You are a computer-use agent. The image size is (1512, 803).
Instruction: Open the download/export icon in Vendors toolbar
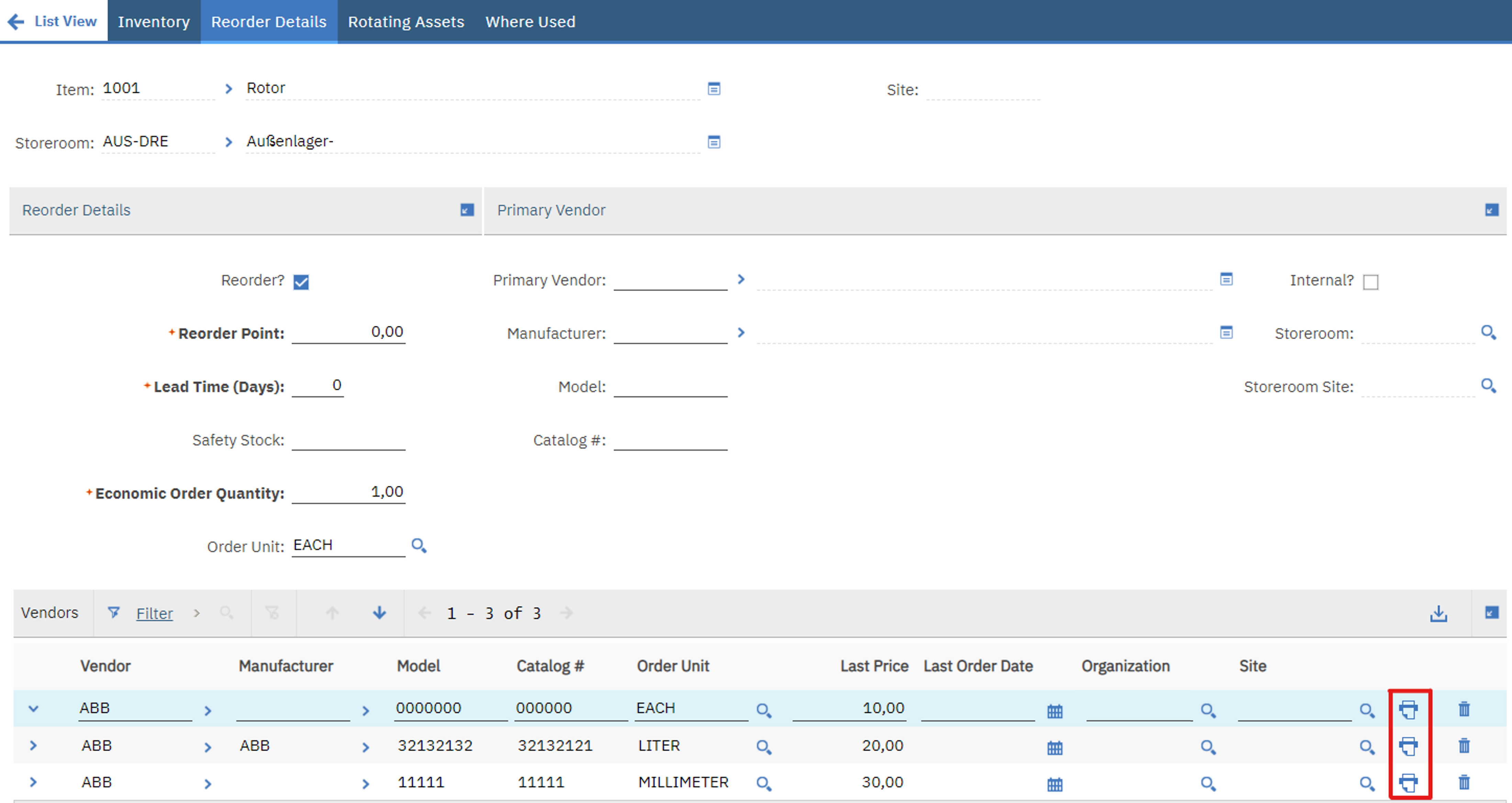[1438, 613]
